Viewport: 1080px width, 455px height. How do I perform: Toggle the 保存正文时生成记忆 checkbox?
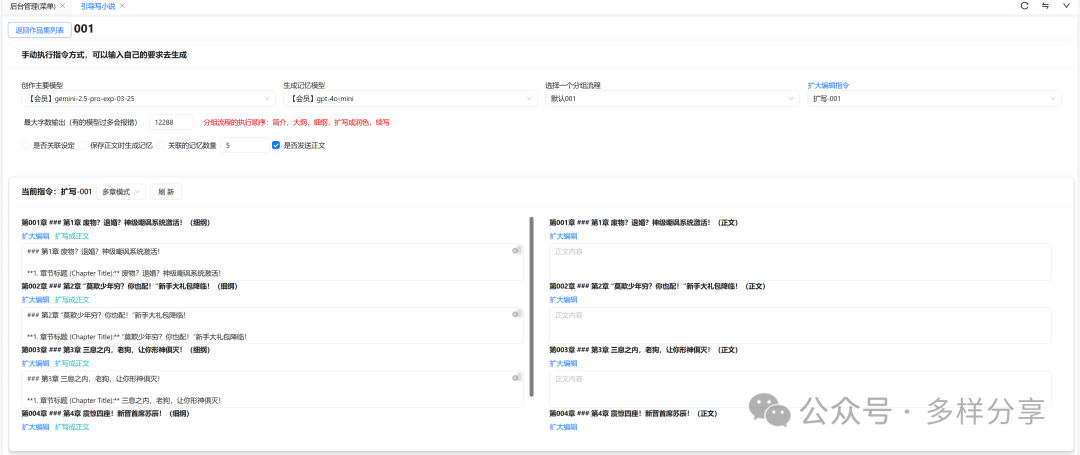[x=83, y=146]
